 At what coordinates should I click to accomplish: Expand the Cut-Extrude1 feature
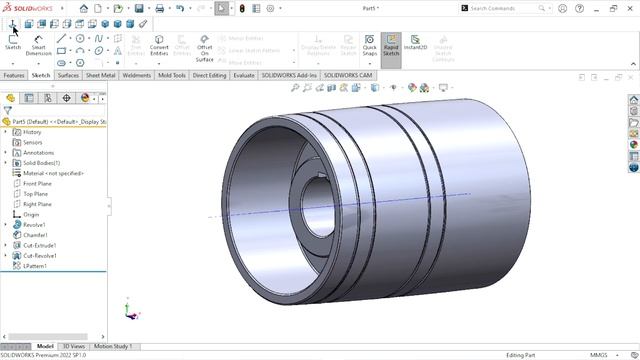click(5, 245)
